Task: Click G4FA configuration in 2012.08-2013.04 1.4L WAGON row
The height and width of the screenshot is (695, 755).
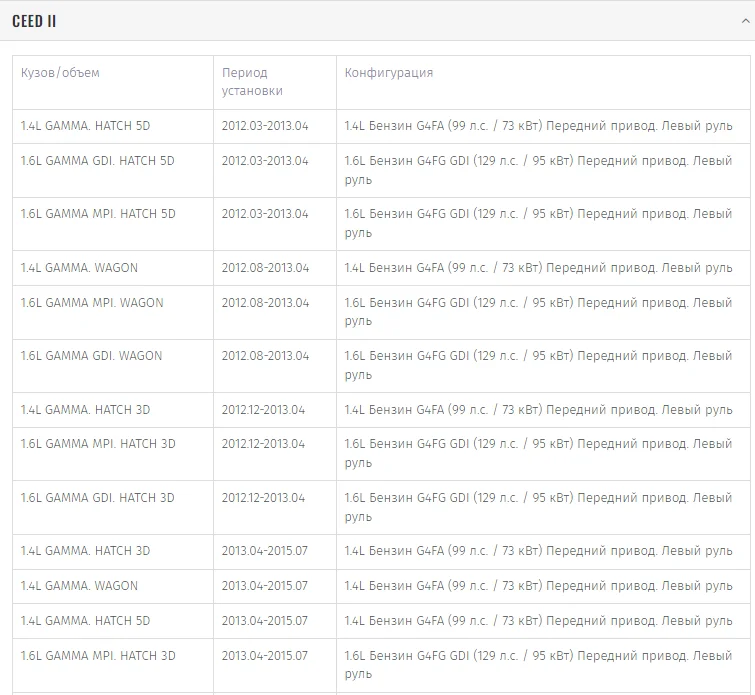Action: point(538,268)
